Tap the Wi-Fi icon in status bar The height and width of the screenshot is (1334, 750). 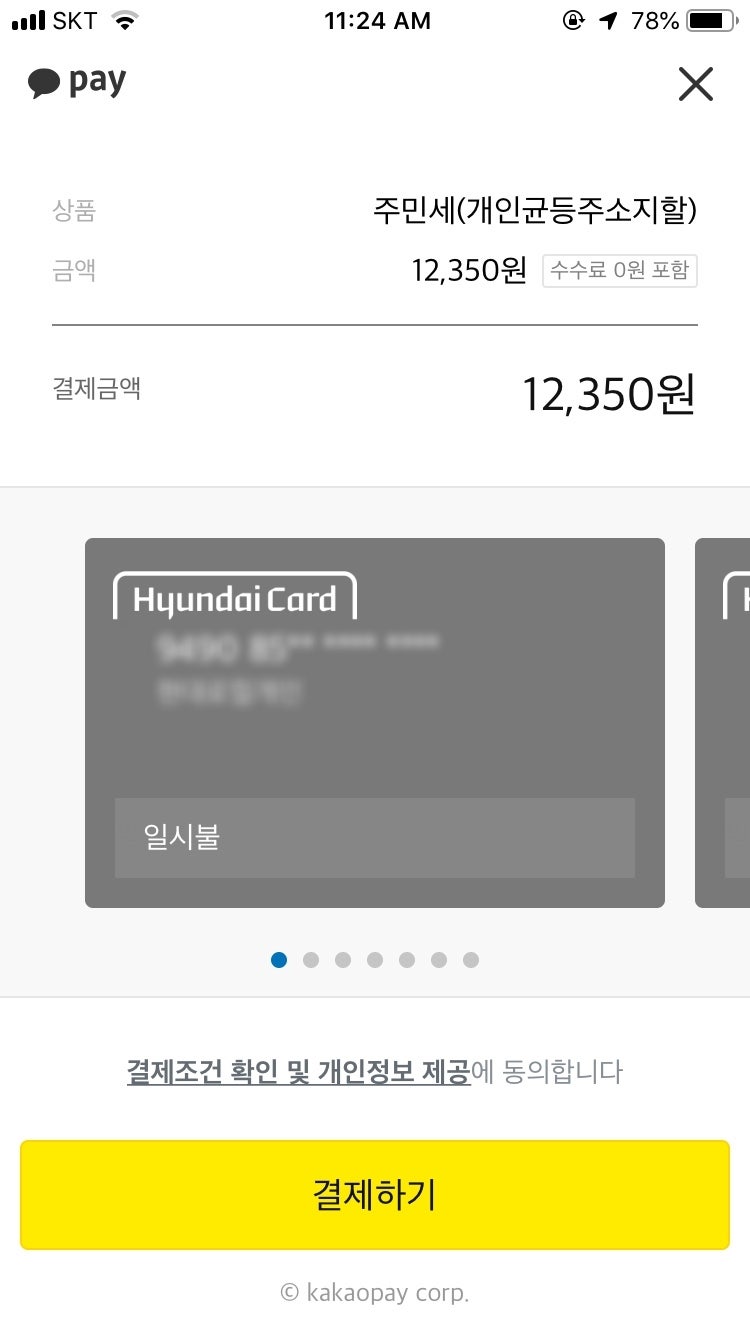[x=125, y=21]
